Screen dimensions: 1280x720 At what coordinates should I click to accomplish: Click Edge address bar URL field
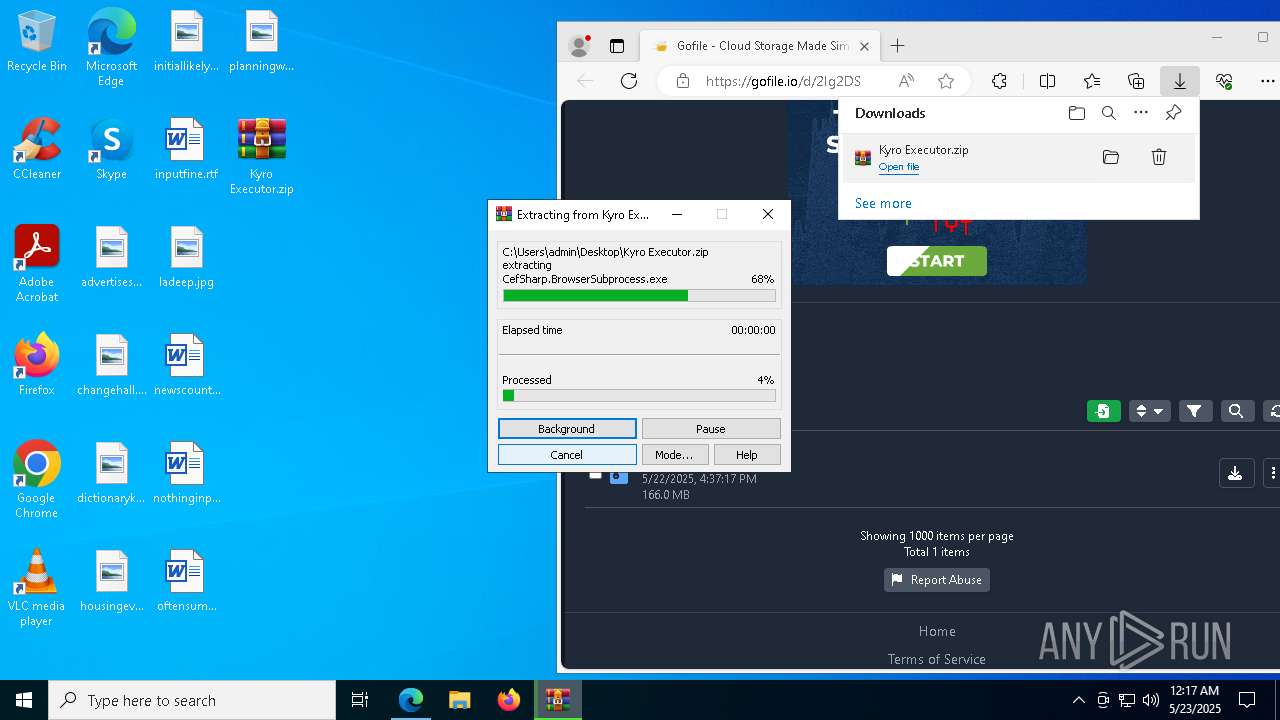(x=782, y=81)
